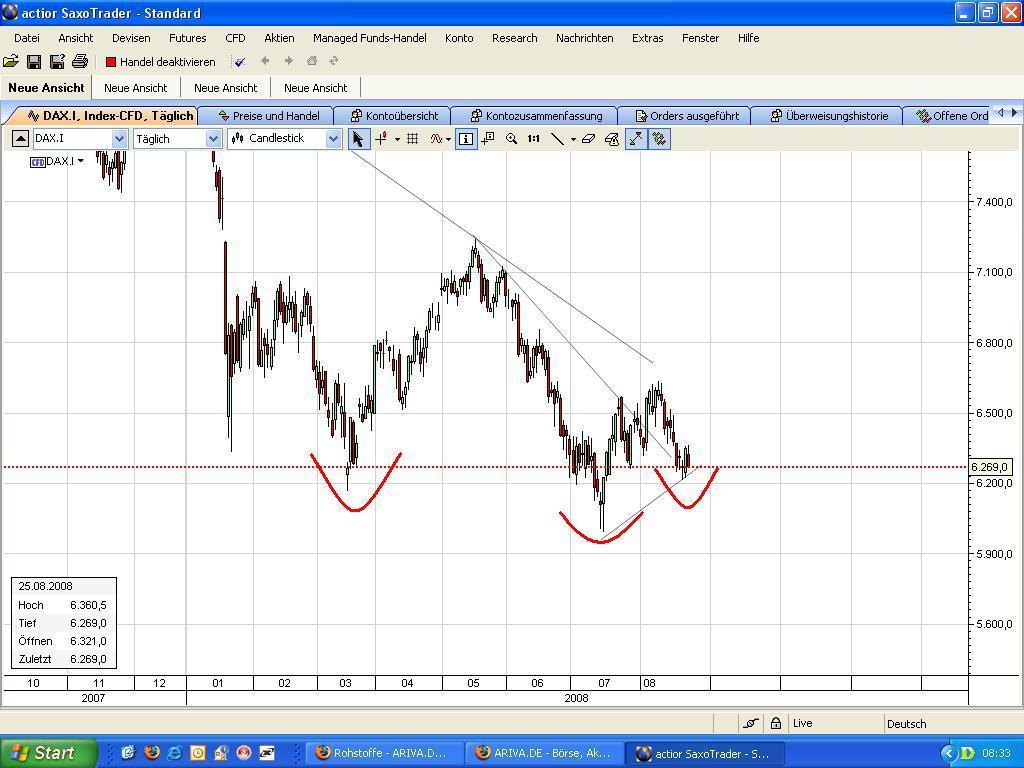The width and height of the screenshot is (1024, 768).
Task: Open the Konto menu
Action: point(459,38)
